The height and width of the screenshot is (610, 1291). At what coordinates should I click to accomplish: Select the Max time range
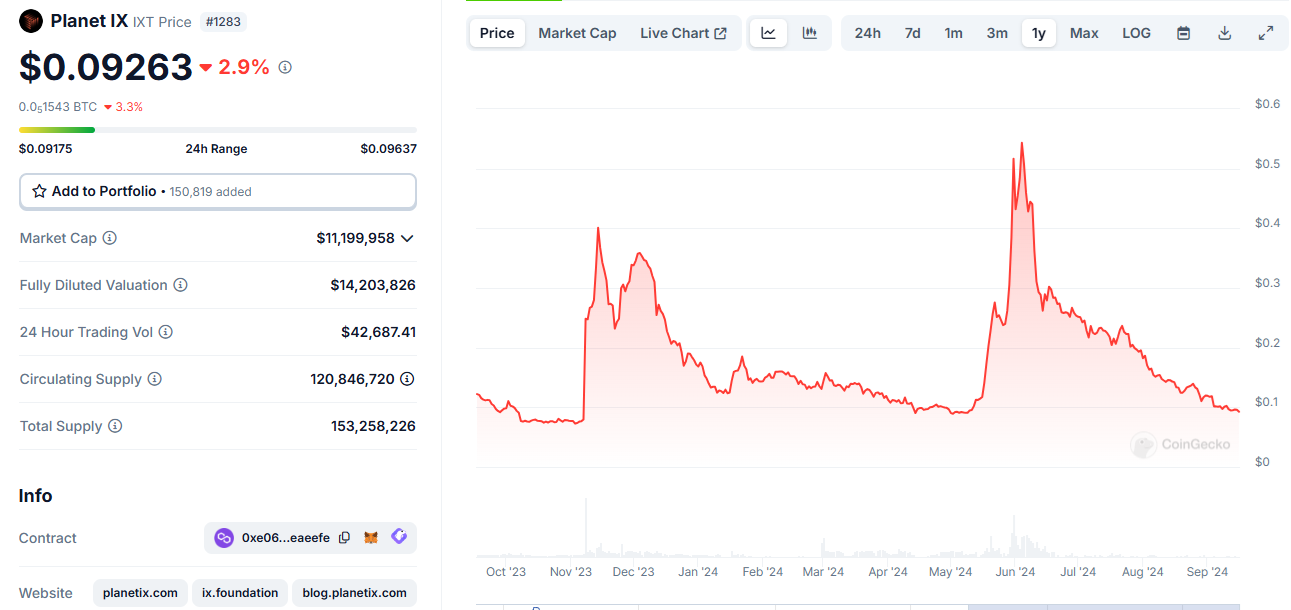point(1084,33)
